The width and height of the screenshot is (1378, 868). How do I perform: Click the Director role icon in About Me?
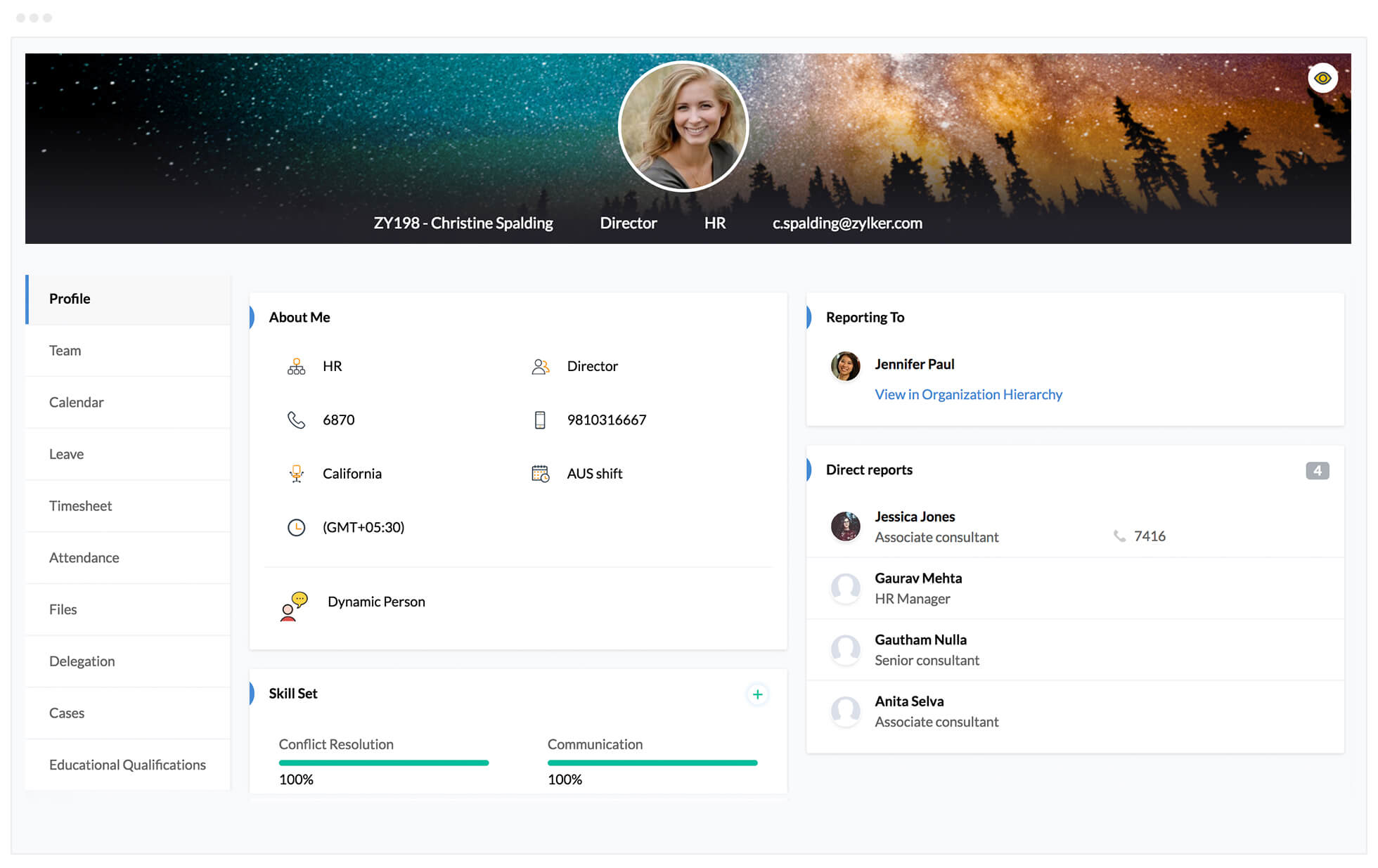coord(540,365)
